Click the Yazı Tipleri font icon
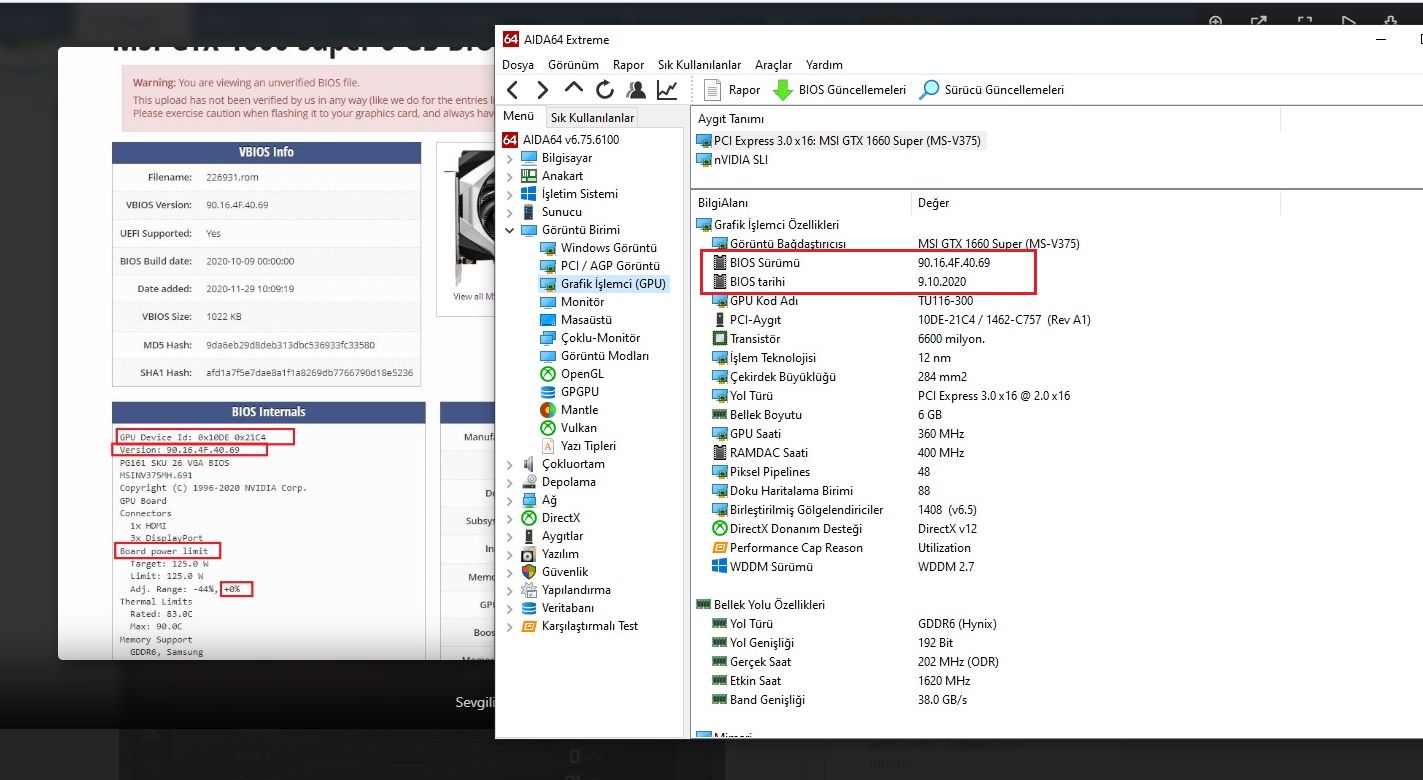Viewport: 1423px width, 780px height. [x=548, y=446]
